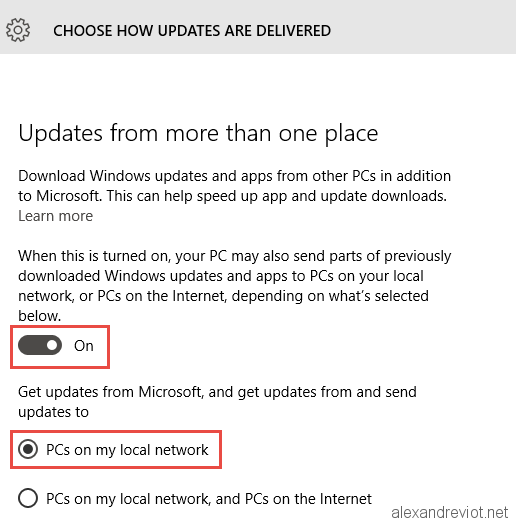This screenshot has width=516, height=527.
Task: Click 'PCs on my local network, and PCs on the Internet' text
Action: coord(209,499)
